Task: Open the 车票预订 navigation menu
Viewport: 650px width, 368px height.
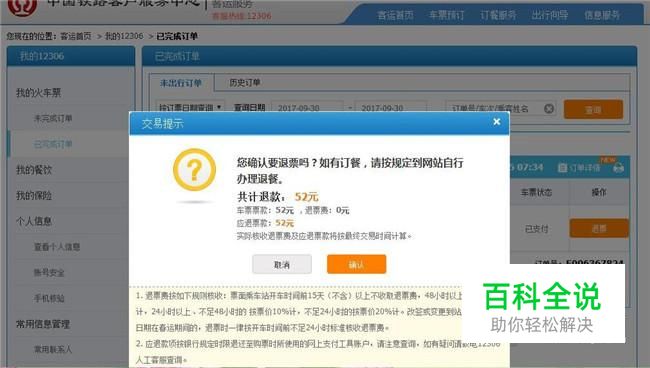Action: pos(446,15)
